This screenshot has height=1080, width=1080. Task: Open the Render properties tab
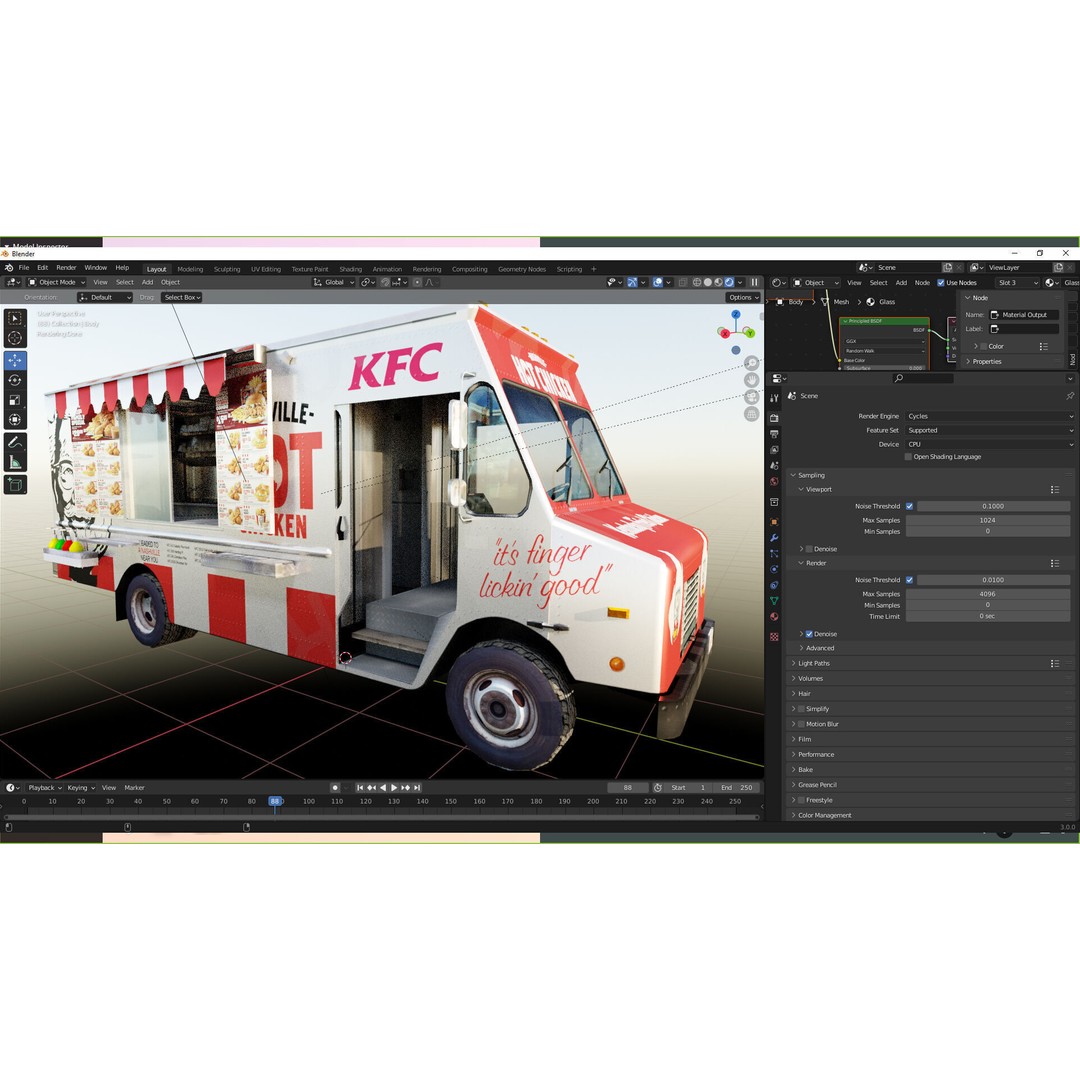point(774,418)
